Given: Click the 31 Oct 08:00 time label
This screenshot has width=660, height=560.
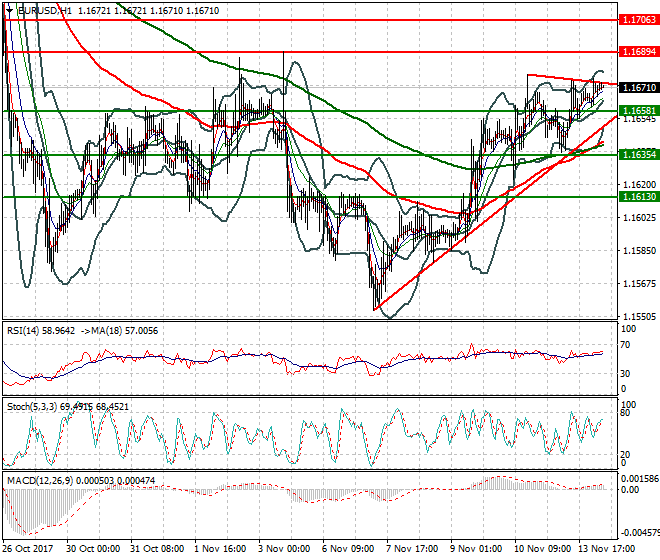Looking at the screenshot, I should 157,549.
